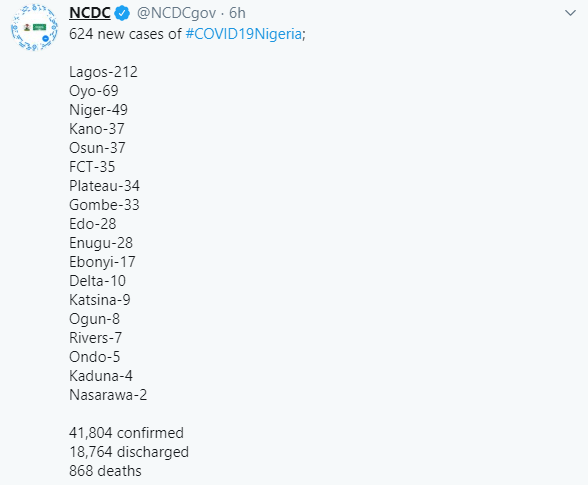Follow the #COVID19Nigeria hashtag

coord(244,34)
